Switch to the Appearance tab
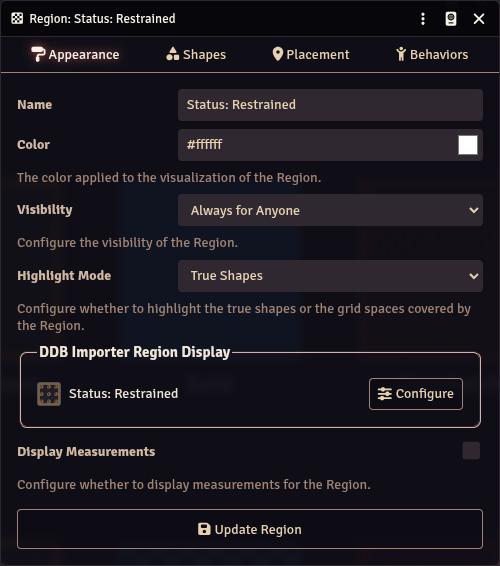 coord(75,55)
